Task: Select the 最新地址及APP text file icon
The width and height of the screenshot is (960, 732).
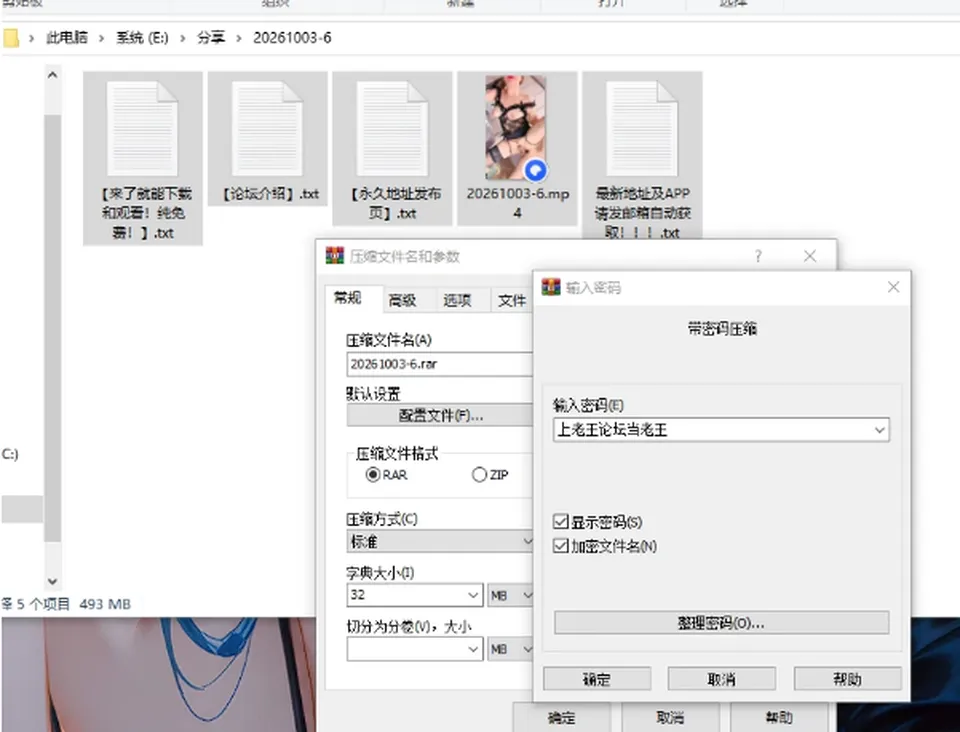Action: (x=642, y=129)
